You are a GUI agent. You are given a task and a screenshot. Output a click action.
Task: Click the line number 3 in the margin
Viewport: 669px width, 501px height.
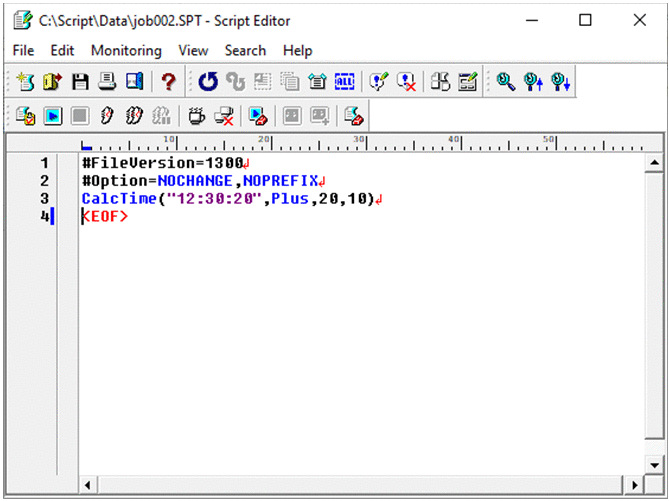coord(44,199)
